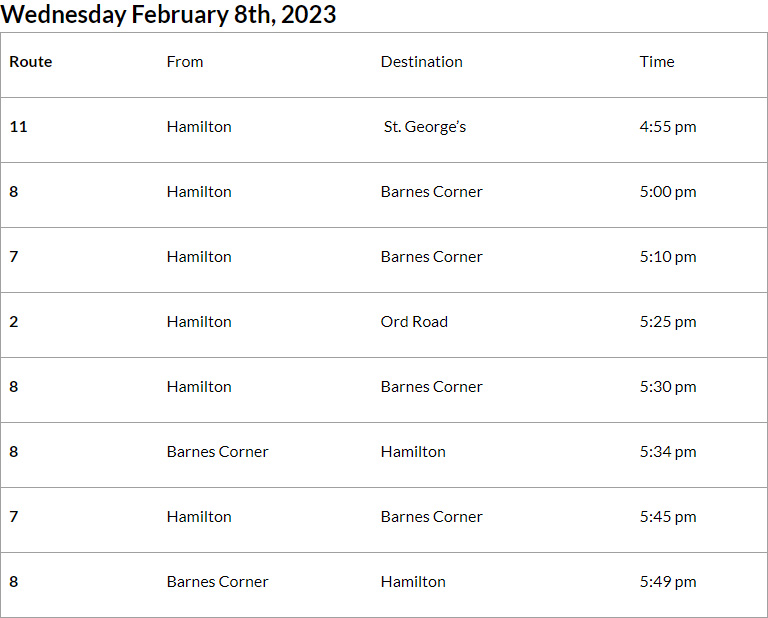The width and height of the screenshot is (768, 618).
Task: Select Barnes Corner origin in 5:34 pm row
Action: [x=217, y=452]
